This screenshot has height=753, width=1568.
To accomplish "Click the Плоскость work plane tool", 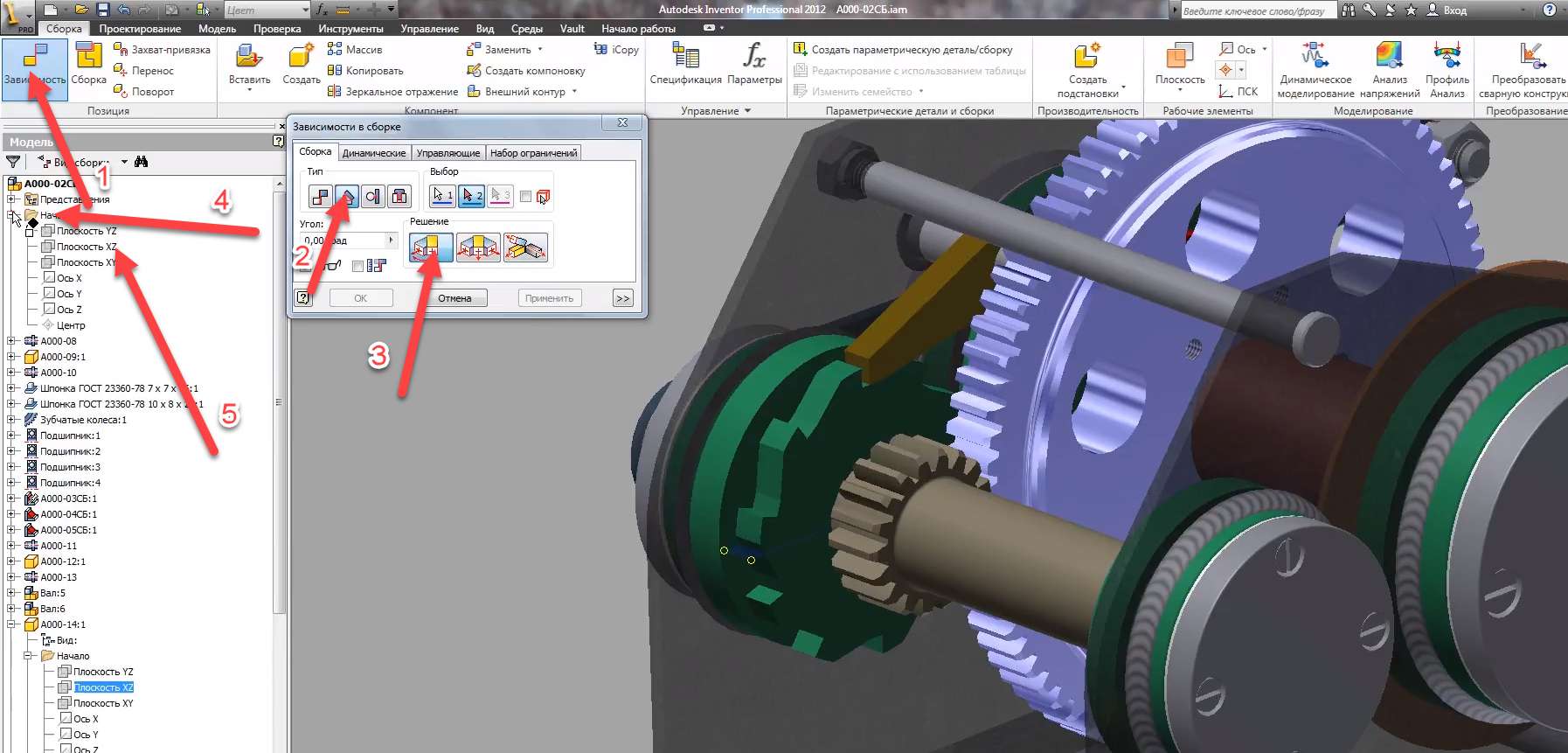I will pyautogui.click(x=1180, y=66).
